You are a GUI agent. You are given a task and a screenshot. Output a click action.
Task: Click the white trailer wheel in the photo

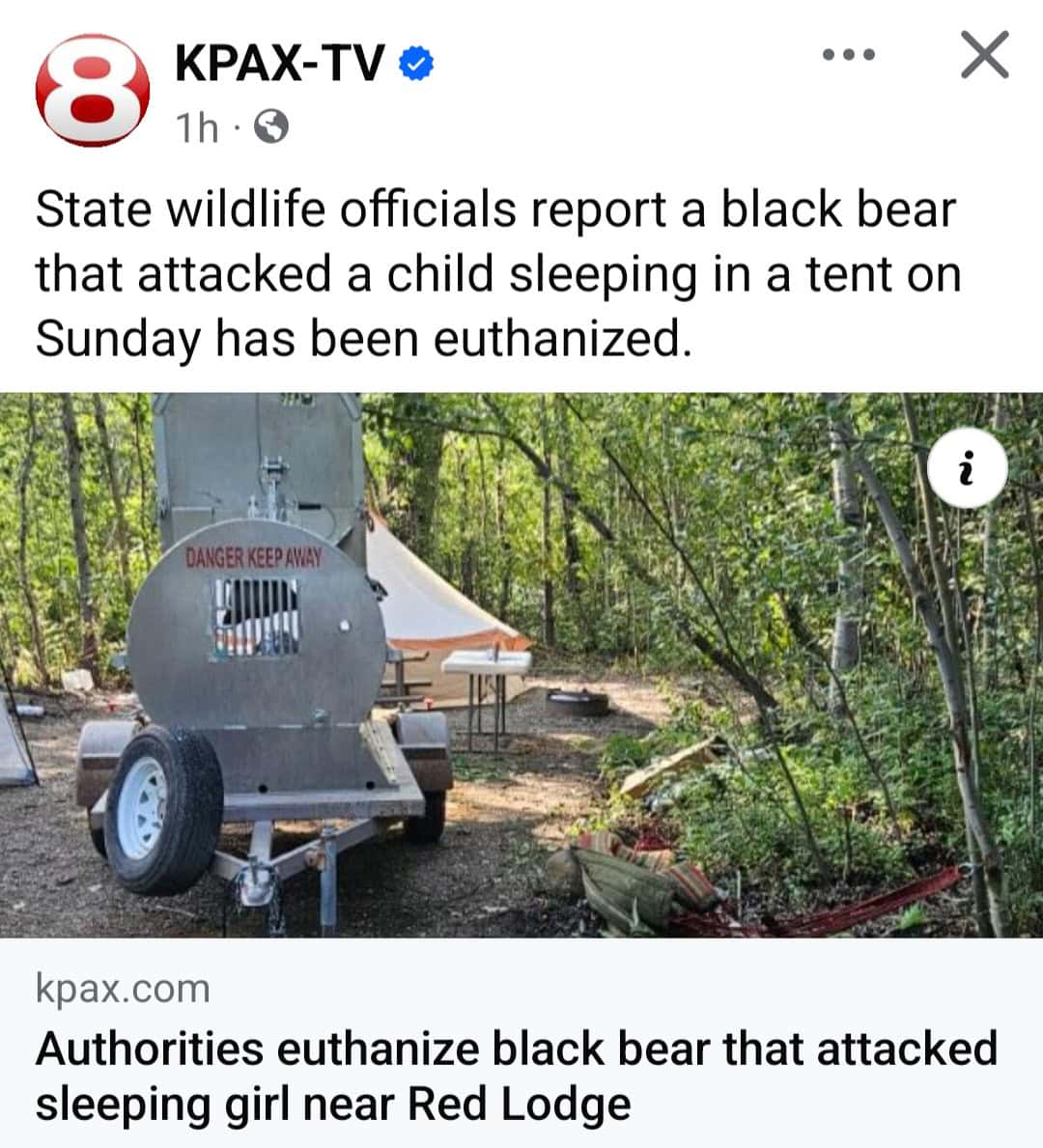[x=163, y=809]
